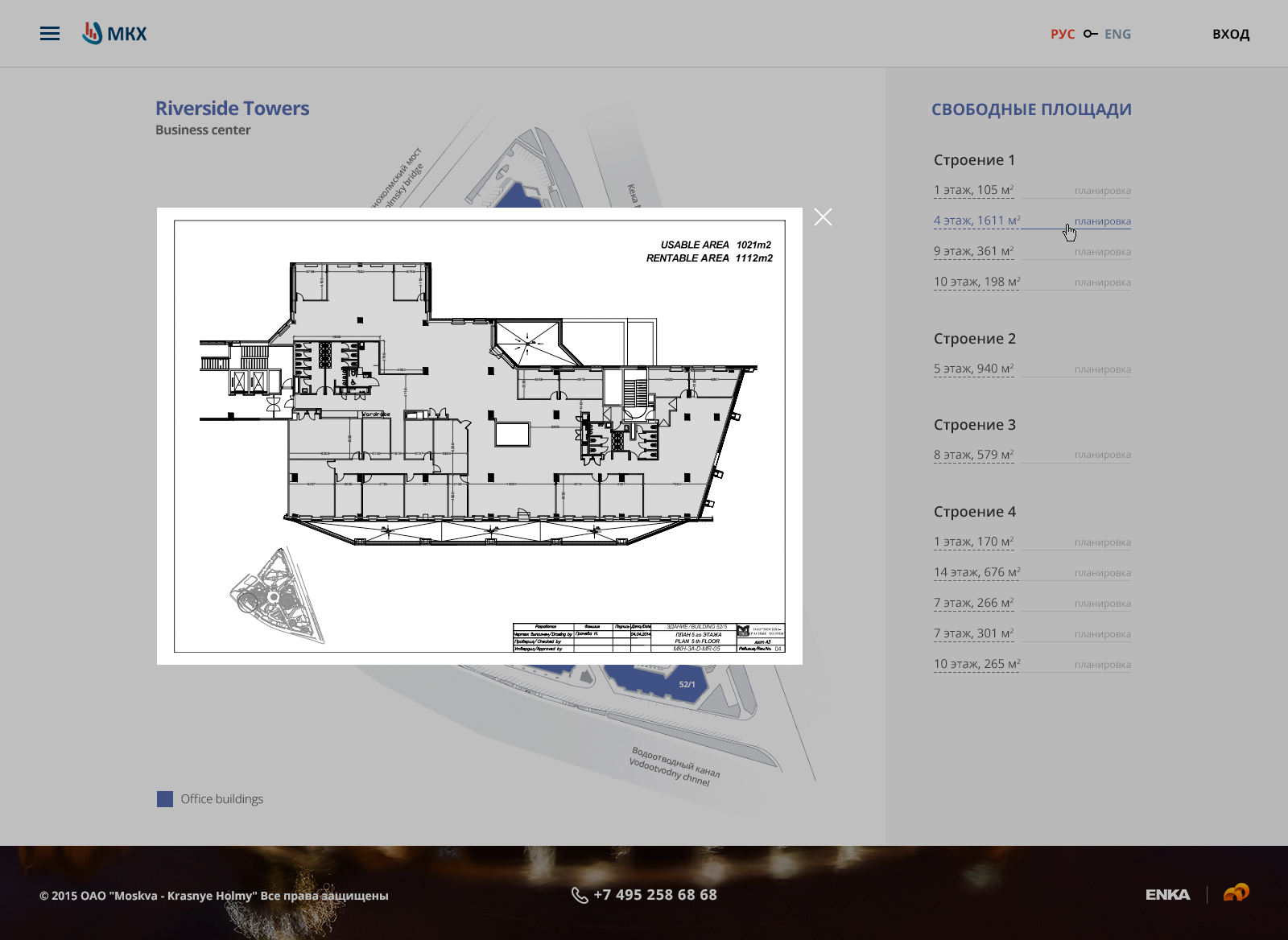1288x940 pixels.
Task: Click the blue Office buildings legend swatch
Action: [165, 799]
